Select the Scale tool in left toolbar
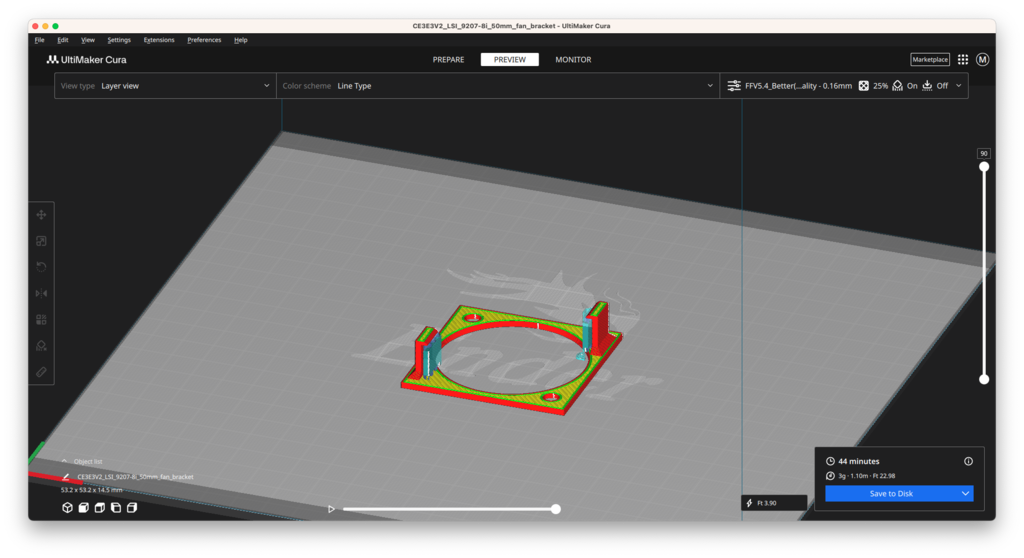Screen dimensions: 1024x558 click(x=41, y=241)
